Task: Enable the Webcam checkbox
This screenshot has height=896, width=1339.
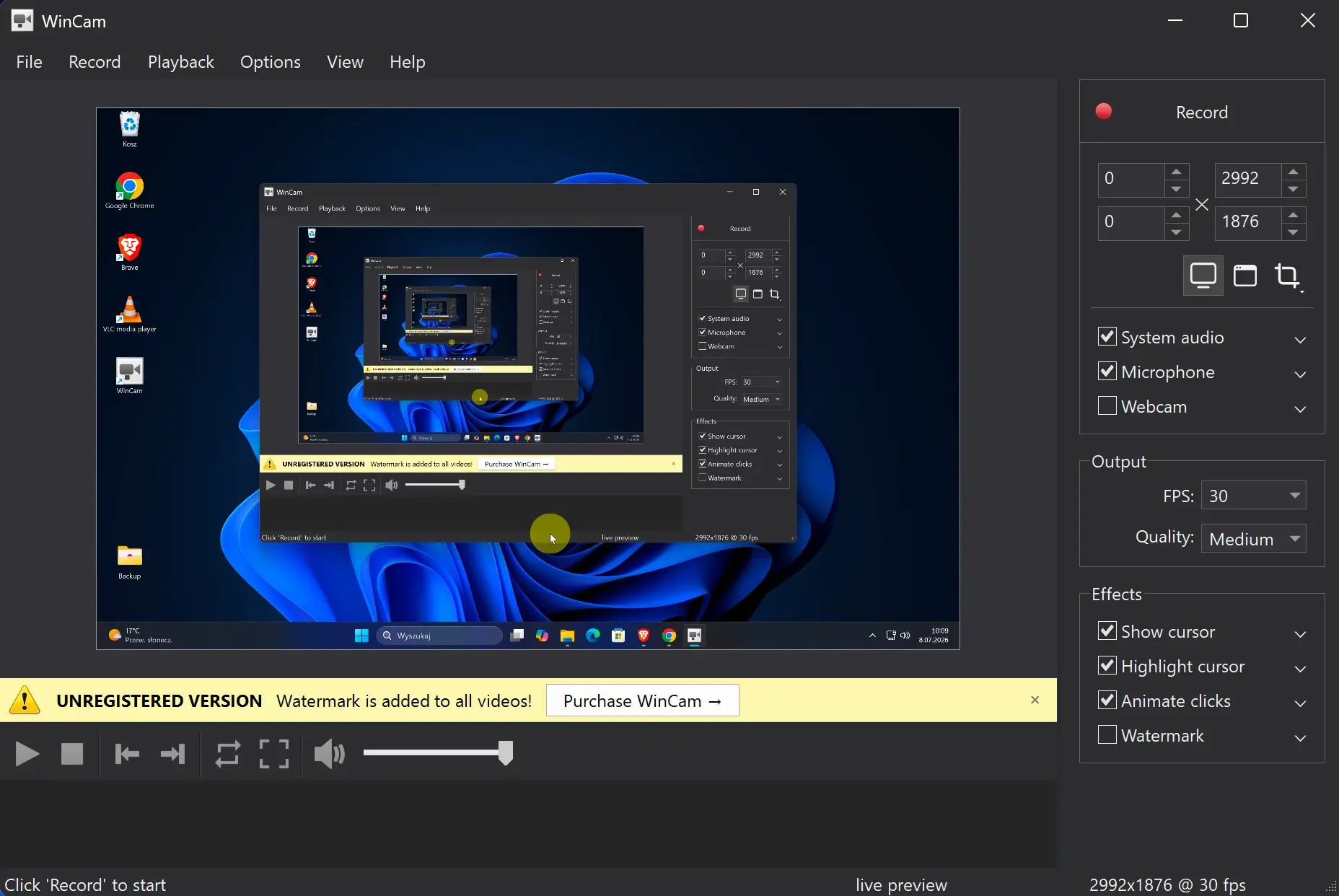Action: (1107, 405)
